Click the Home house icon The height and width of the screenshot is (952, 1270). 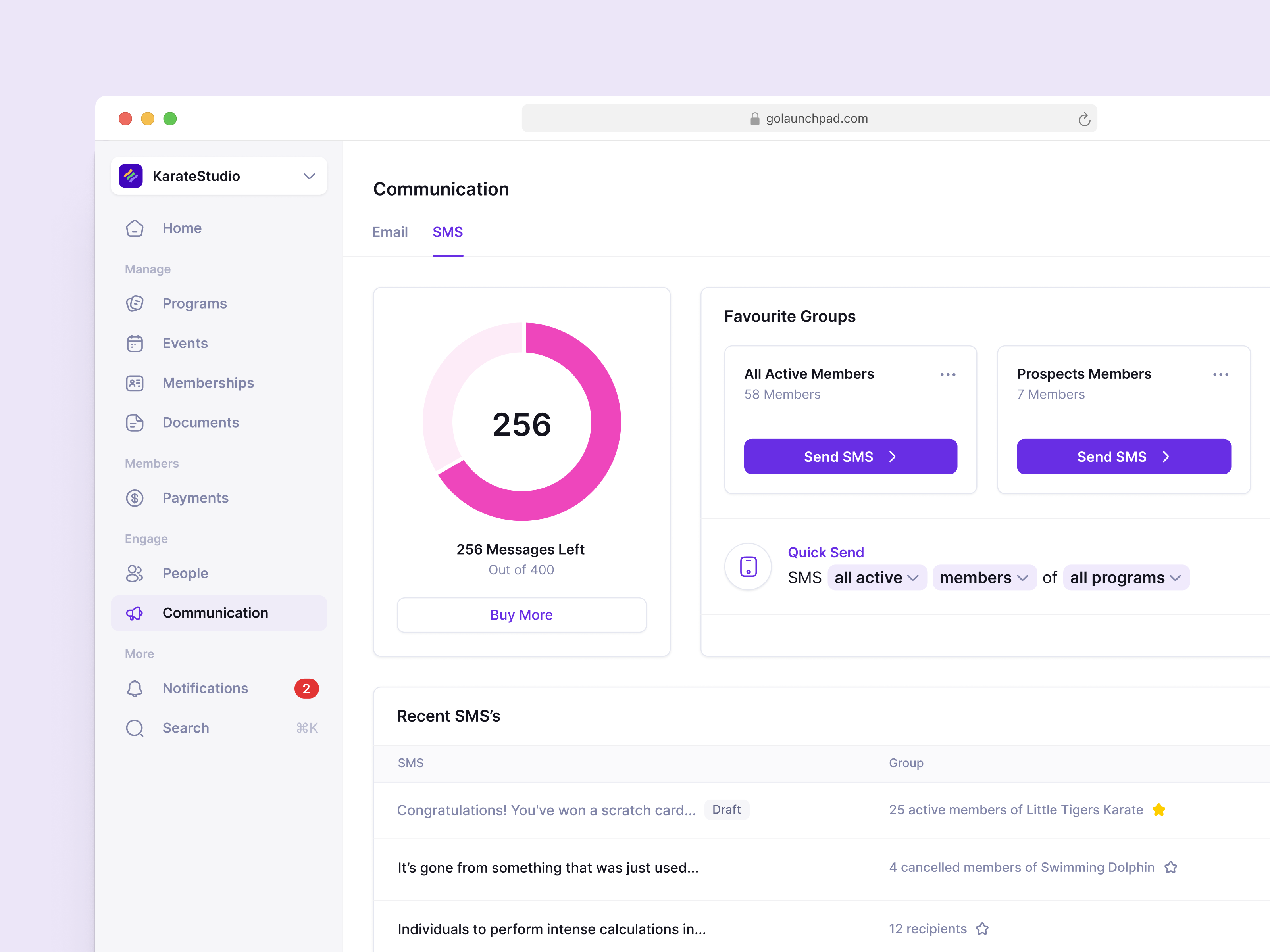tap(135, 228)
